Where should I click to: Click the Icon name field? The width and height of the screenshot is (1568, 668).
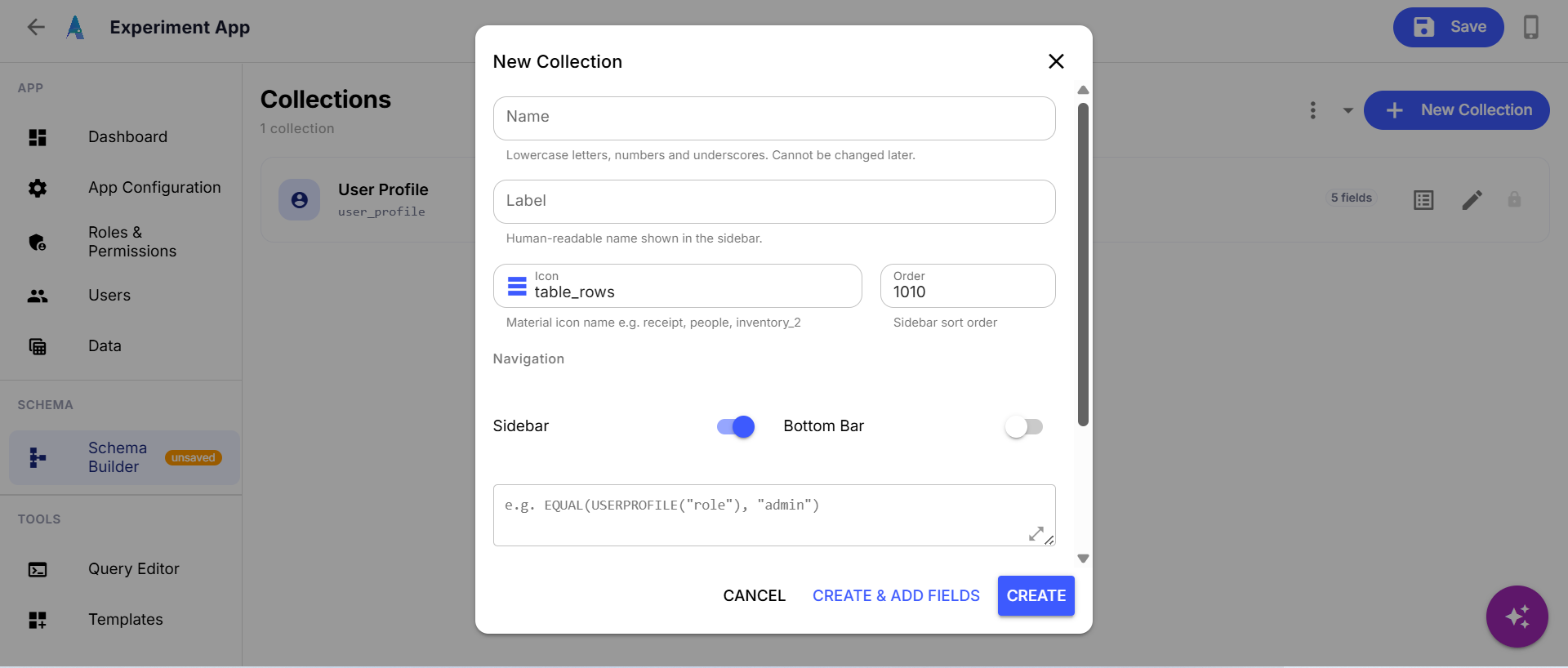(678, 286)
